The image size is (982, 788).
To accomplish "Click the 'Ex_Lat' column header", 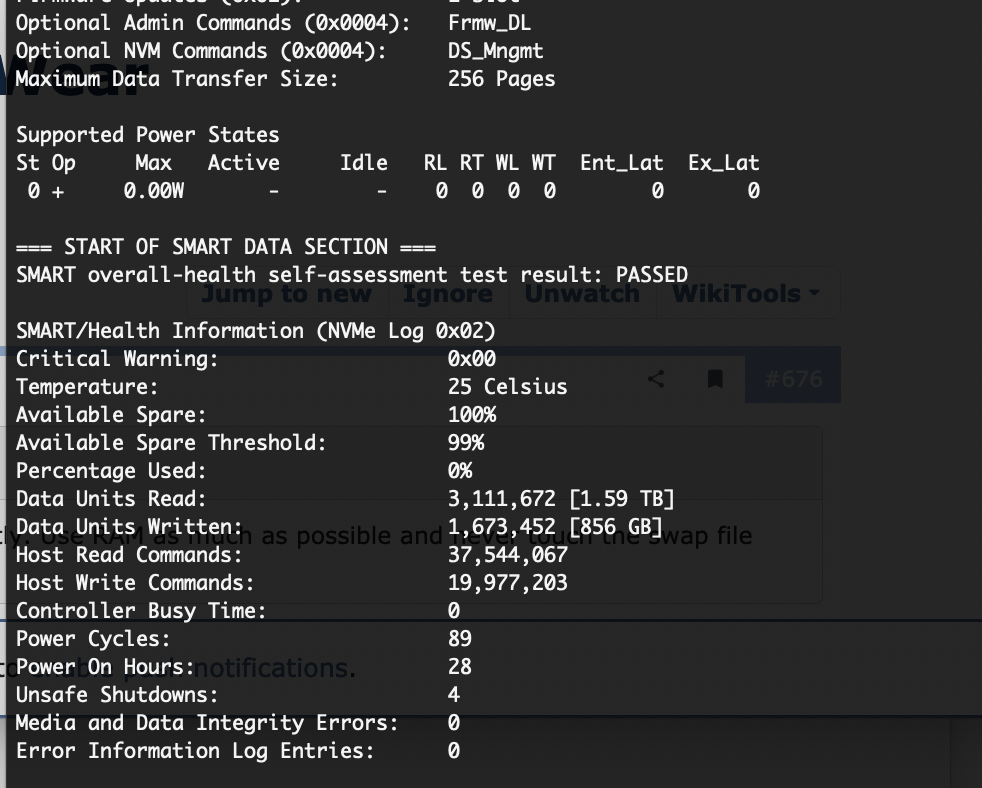I will coord(723,163).
